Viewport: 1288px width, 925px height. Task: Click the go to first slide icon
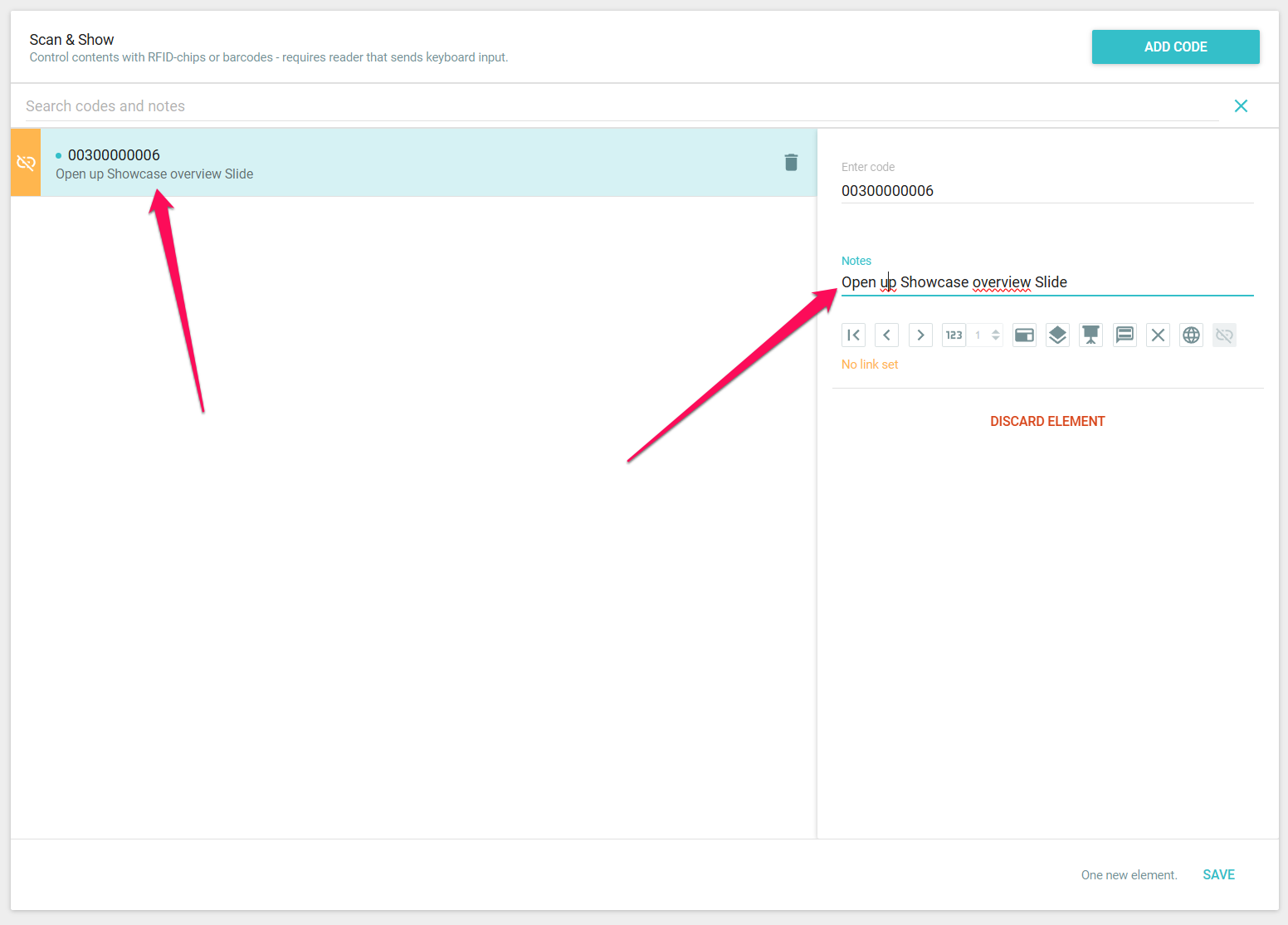pyautogui.click(x=853, y=335)
